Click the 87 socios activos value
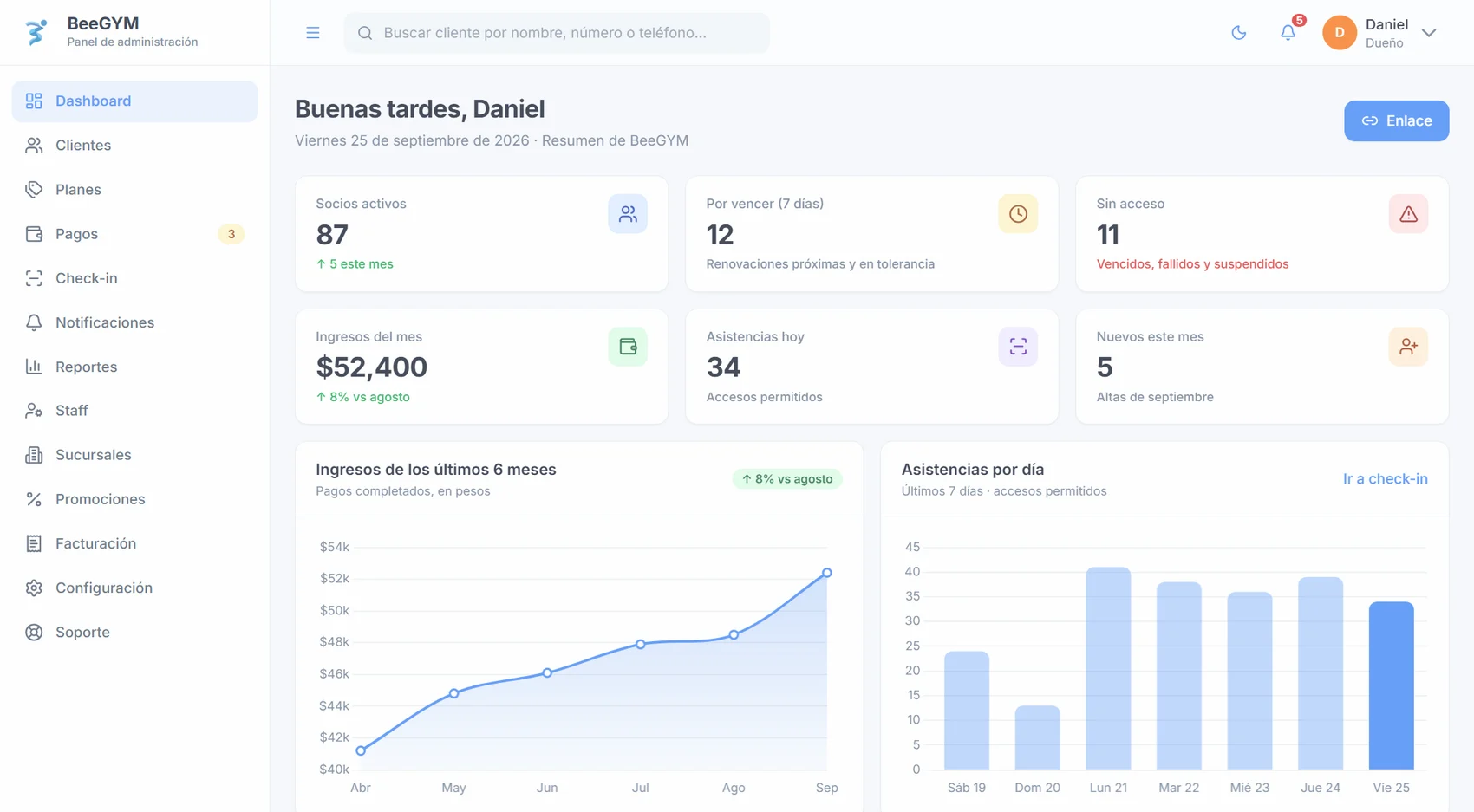 pos(332,235)
